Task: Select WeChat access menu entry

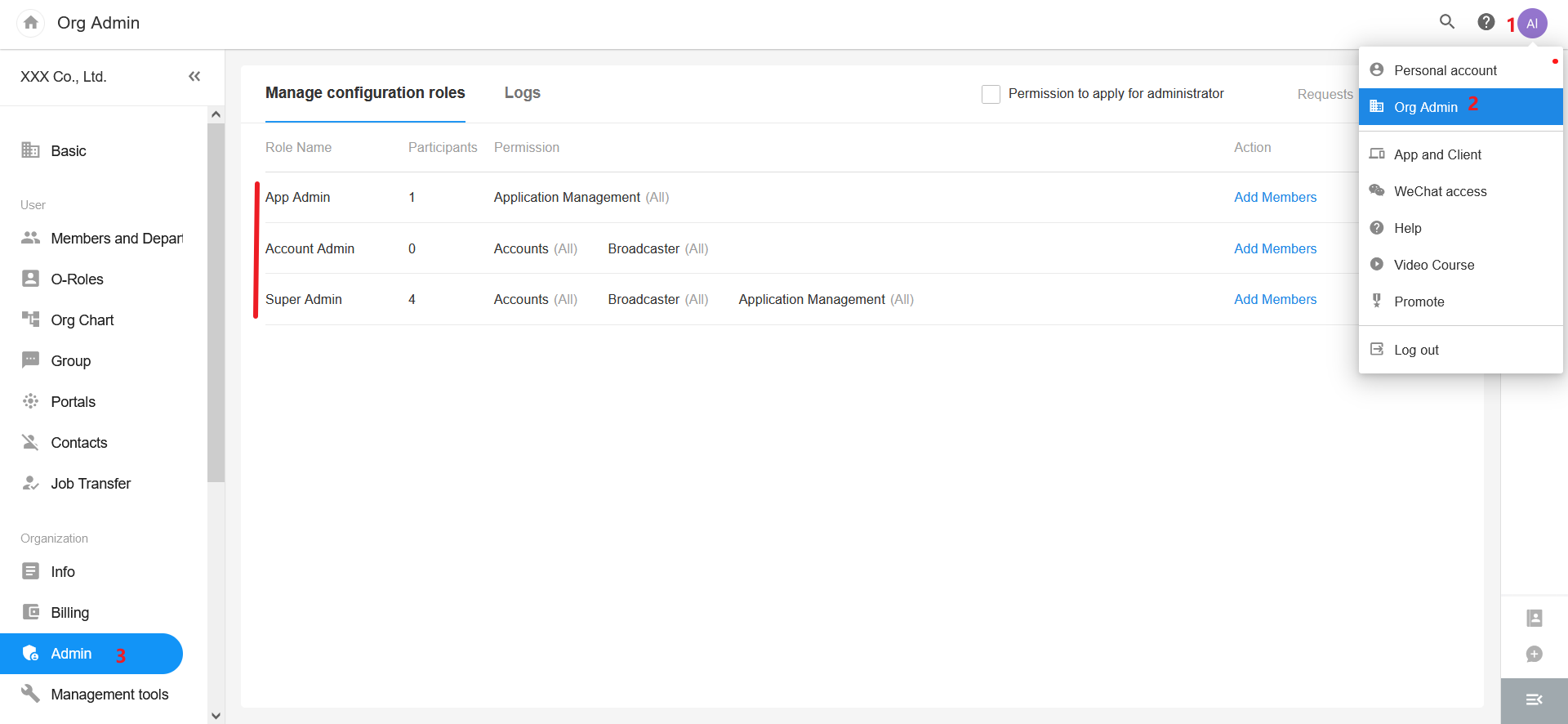Action: point(1440,191)
